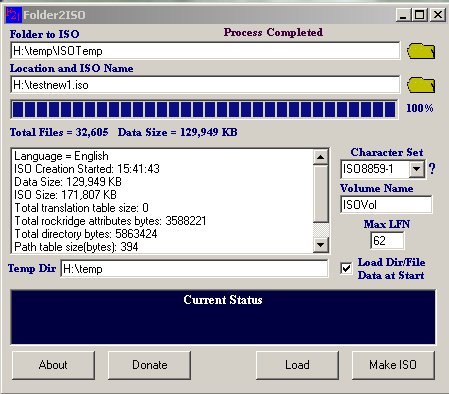Select log line 'Total translation table size: 0'
The height and width of the screenshot is (394, 449).
(81, 208)
